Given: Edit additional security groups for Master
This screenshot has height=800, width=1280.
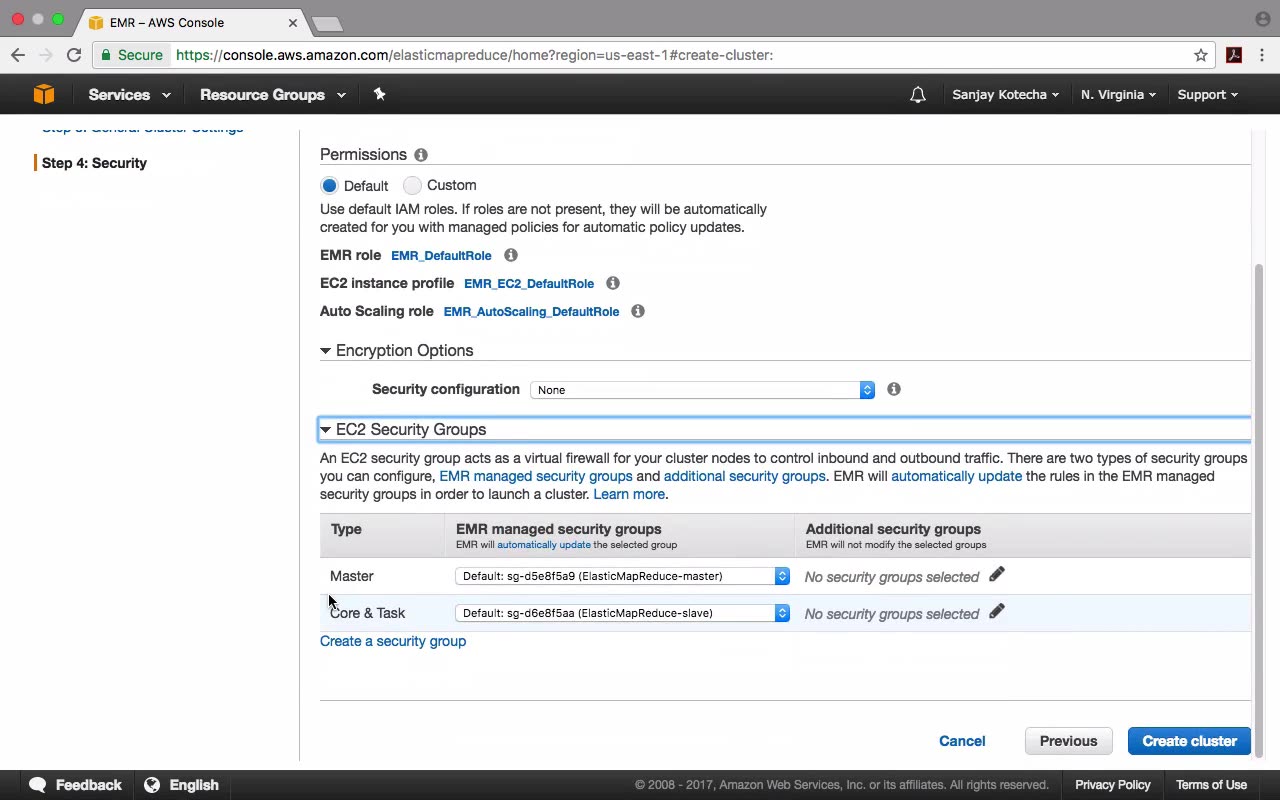Looking at the screenshot, I should coord(997,575).
